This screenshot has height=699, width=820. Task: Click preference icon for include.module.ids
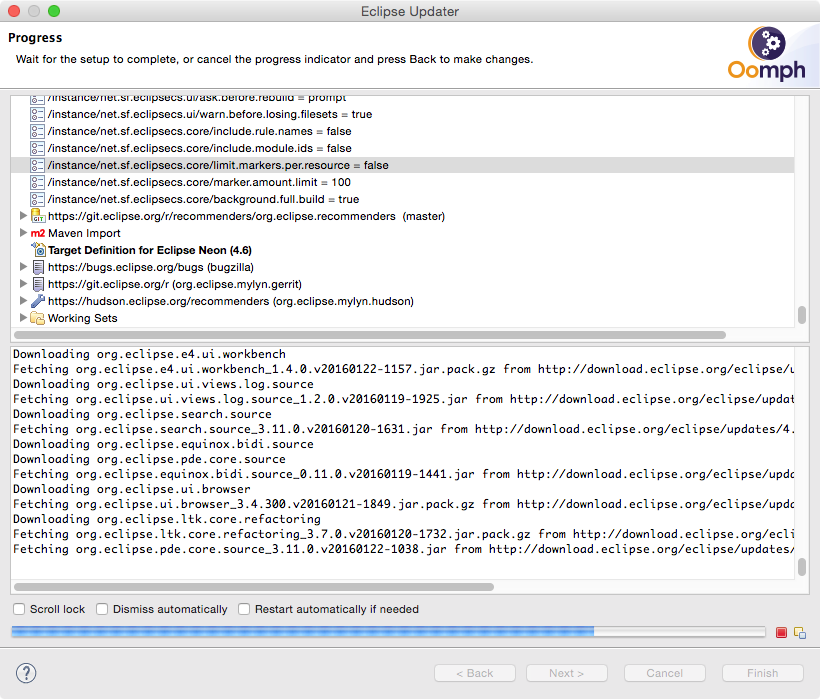coord(37,148)
